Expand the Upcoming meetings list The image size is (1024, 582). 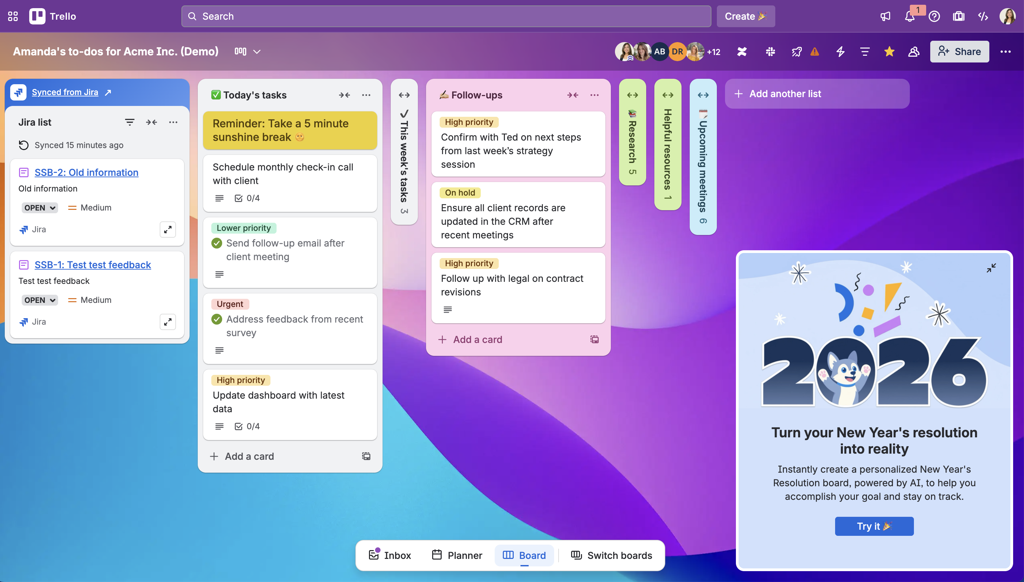coord(703,95)
